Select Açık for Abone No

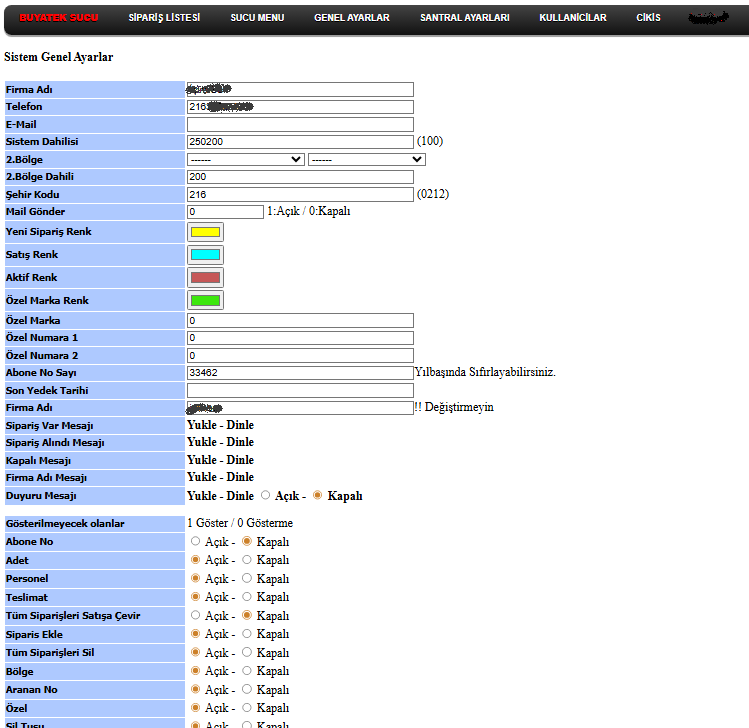pyautogui.click(x=196, y=541)
